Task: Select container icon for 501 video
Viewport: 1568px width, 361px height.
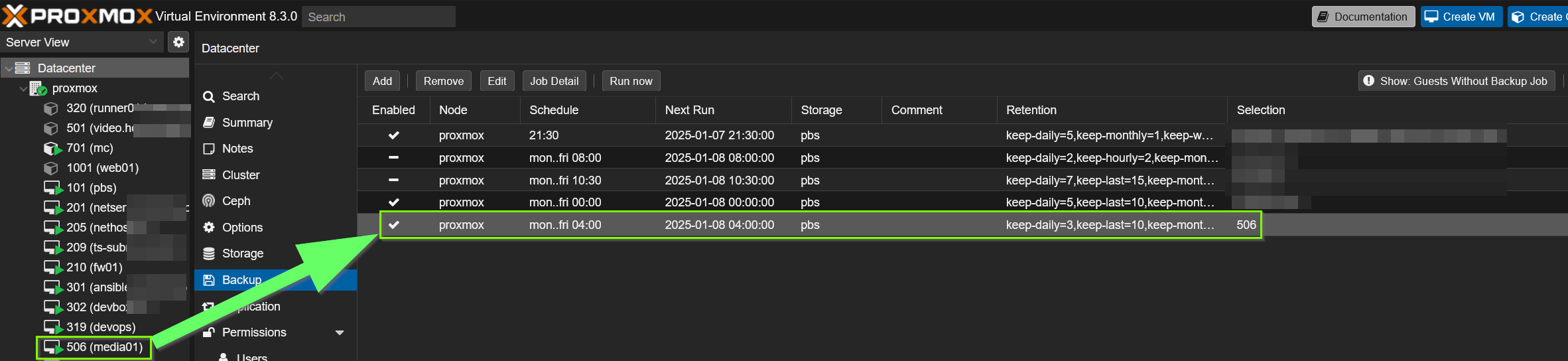Action: 51,128
